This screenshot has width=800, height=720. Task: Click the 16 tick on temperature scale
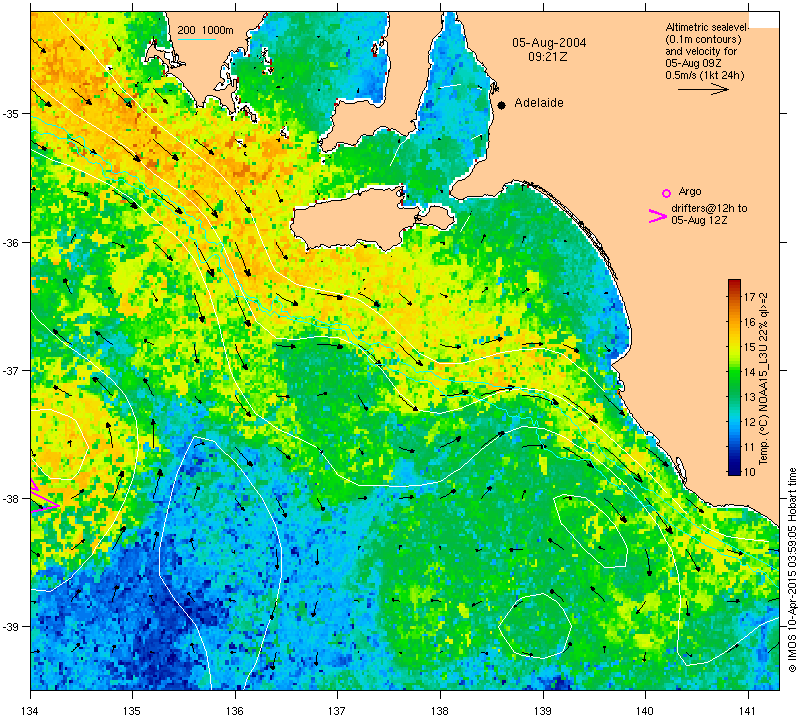749,322
